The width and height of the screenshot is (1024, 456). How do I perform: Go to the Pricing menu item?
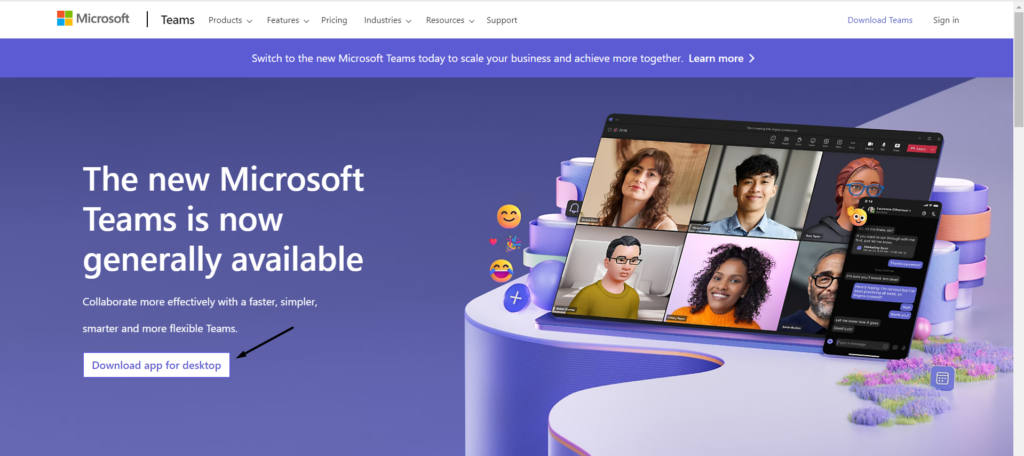coord(334,20)
